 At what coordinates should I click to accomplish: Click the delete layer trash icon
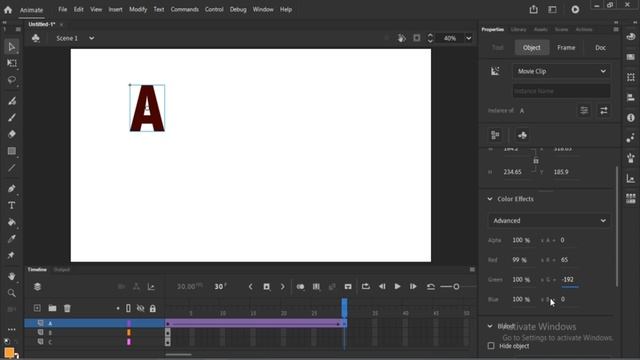coord(67,308)
